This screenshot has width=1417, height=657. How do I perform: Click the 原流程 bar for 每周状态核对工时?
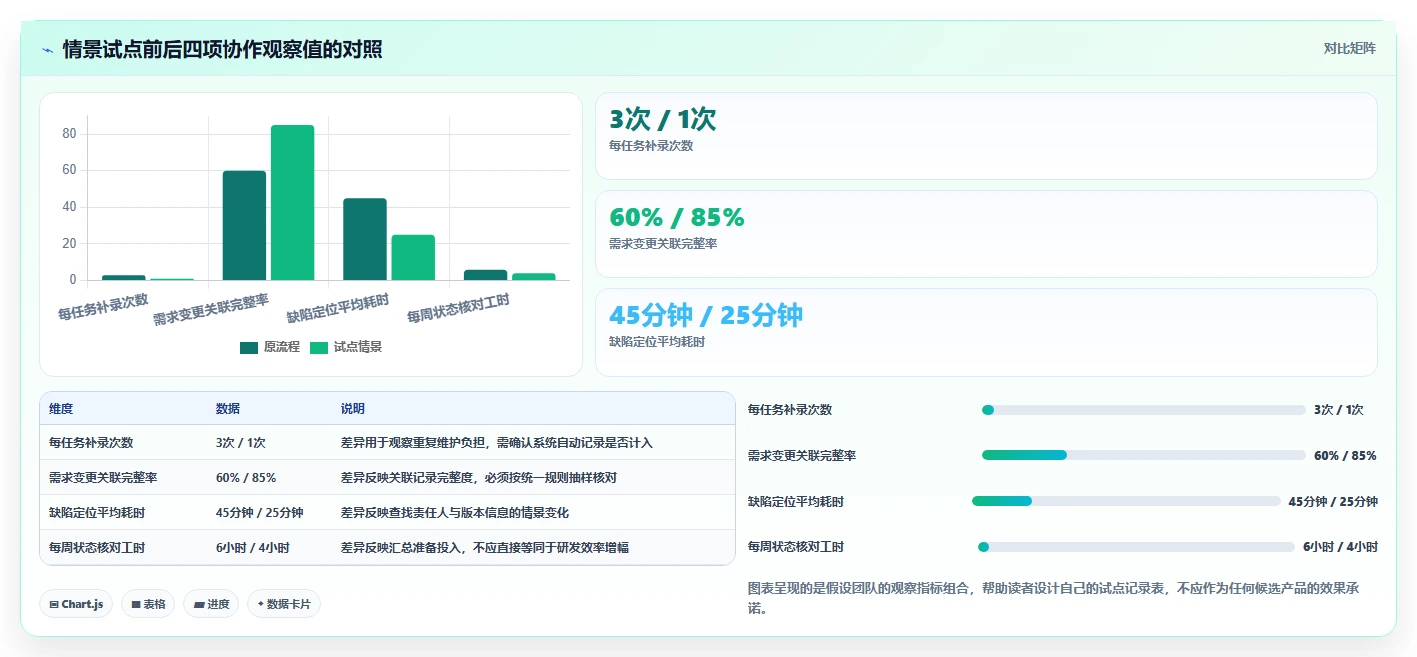(485, 275)
